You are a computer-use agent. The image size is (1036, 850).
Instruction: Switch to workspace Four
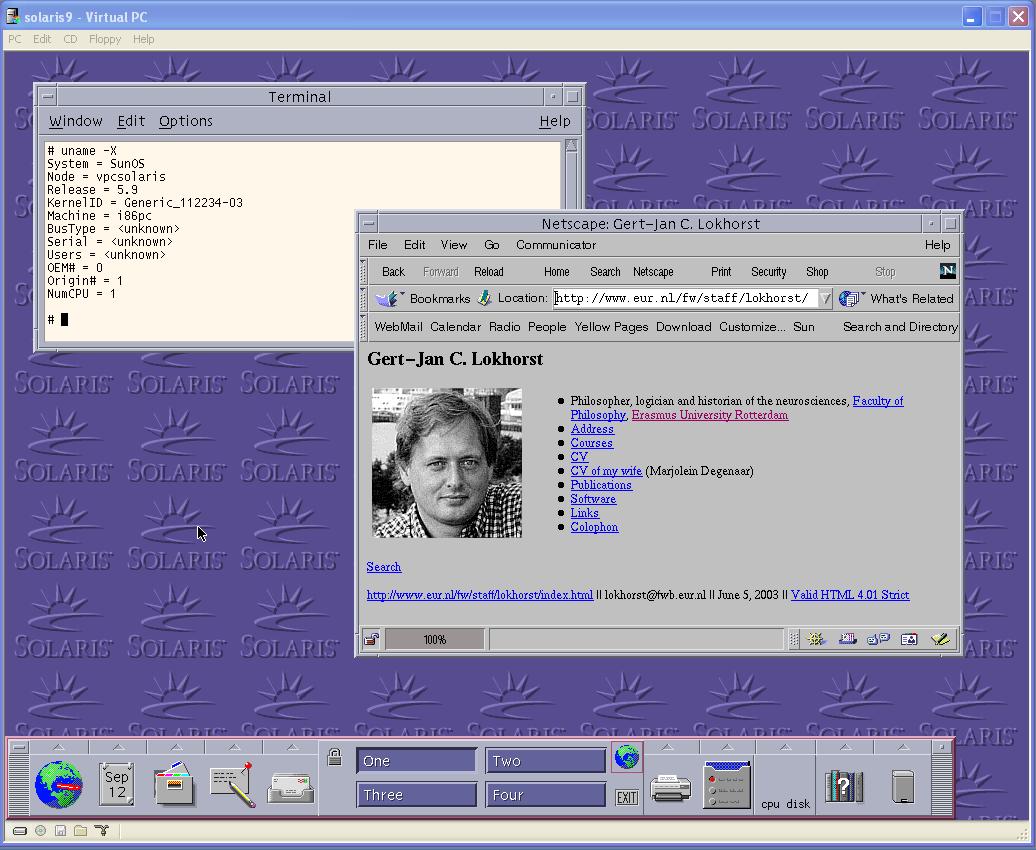click(546, 794)
